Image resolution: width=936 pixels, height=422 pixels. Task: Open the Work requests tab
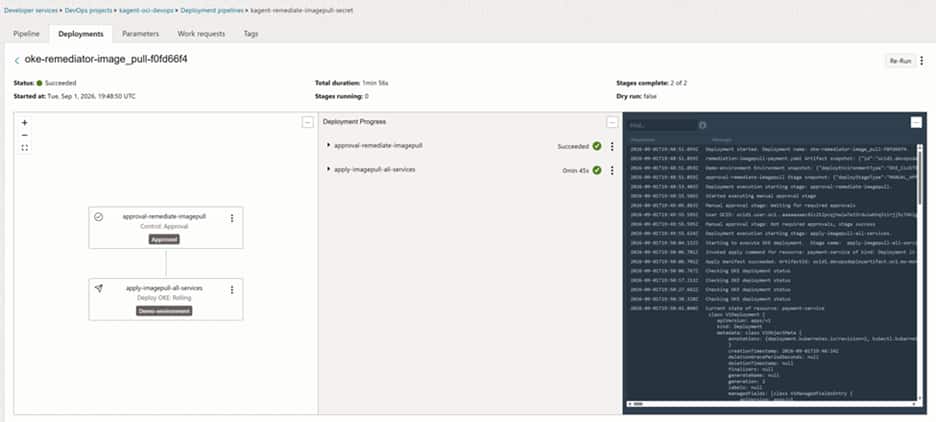coord(201,34)
